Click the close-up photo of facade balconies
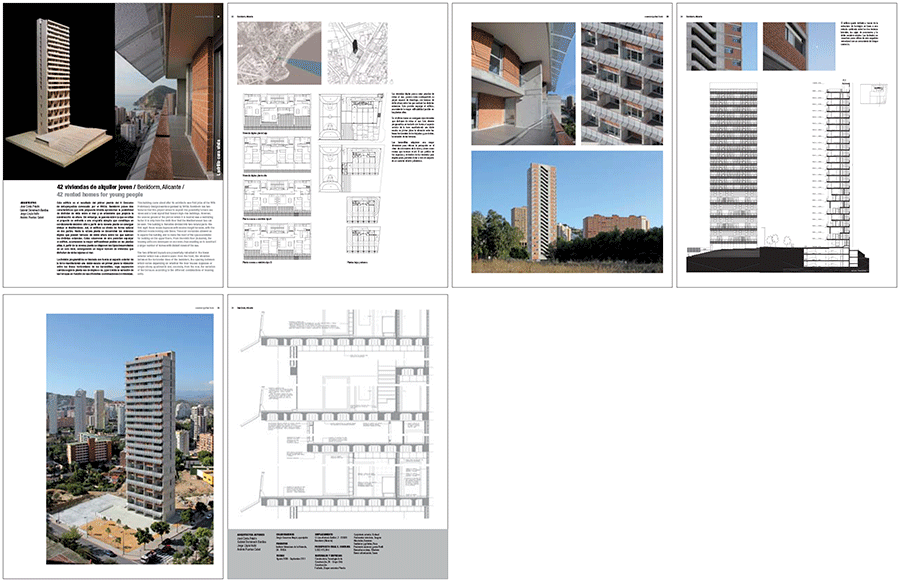Image resolution: width=900 pixels, height=585 pixels. 622,84
